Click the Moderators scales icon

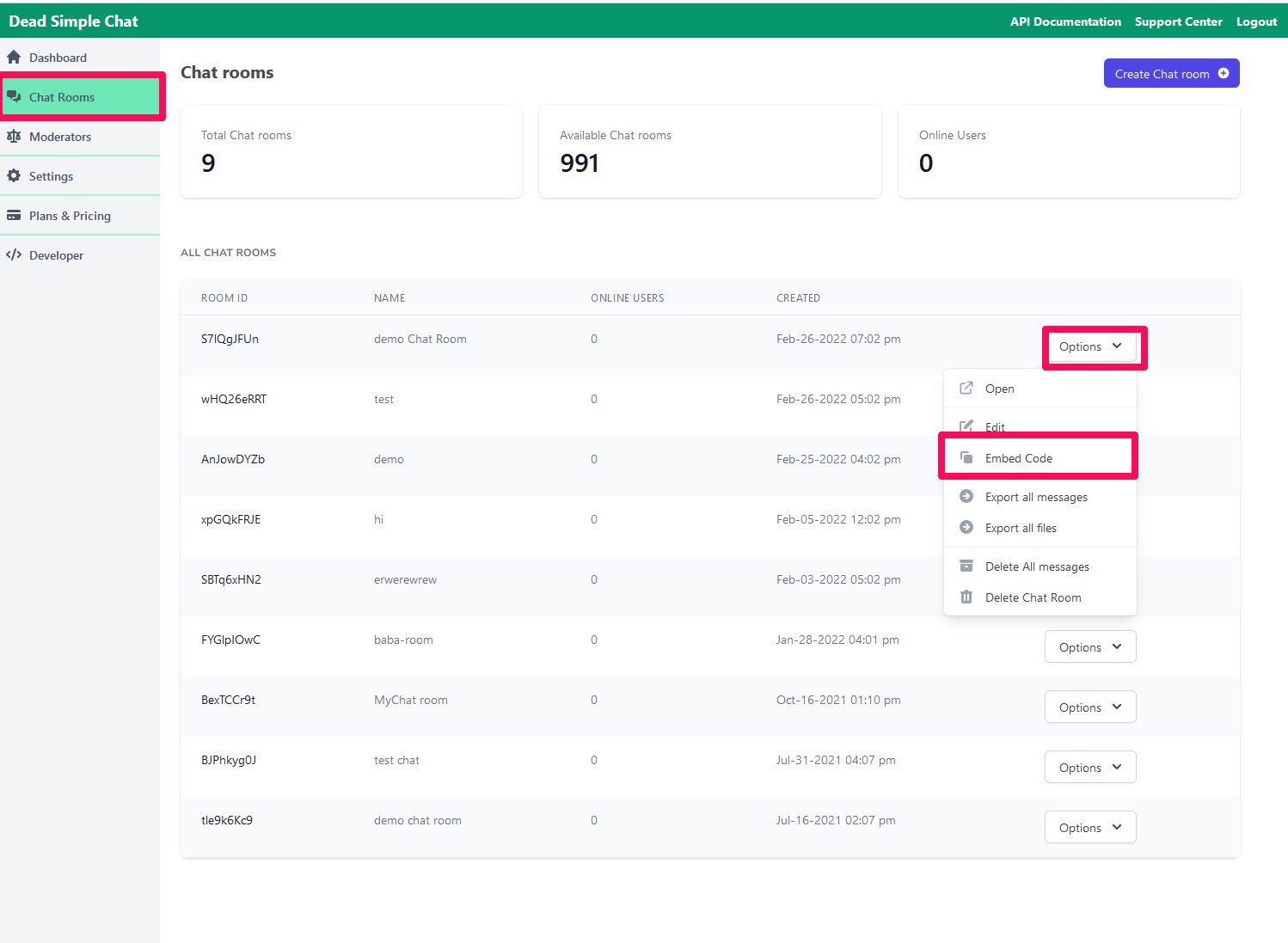click(x=14, y=137)
